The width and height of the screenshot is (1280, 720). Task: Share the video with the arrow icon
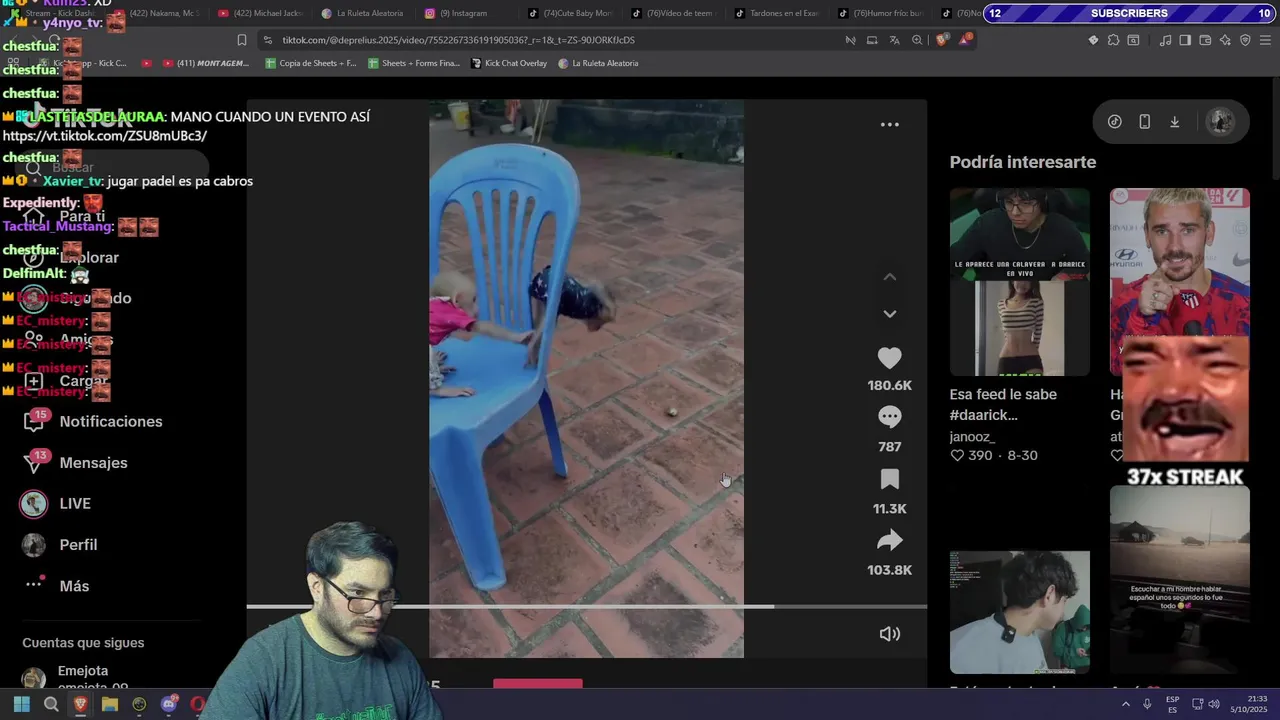click(889, 541)
